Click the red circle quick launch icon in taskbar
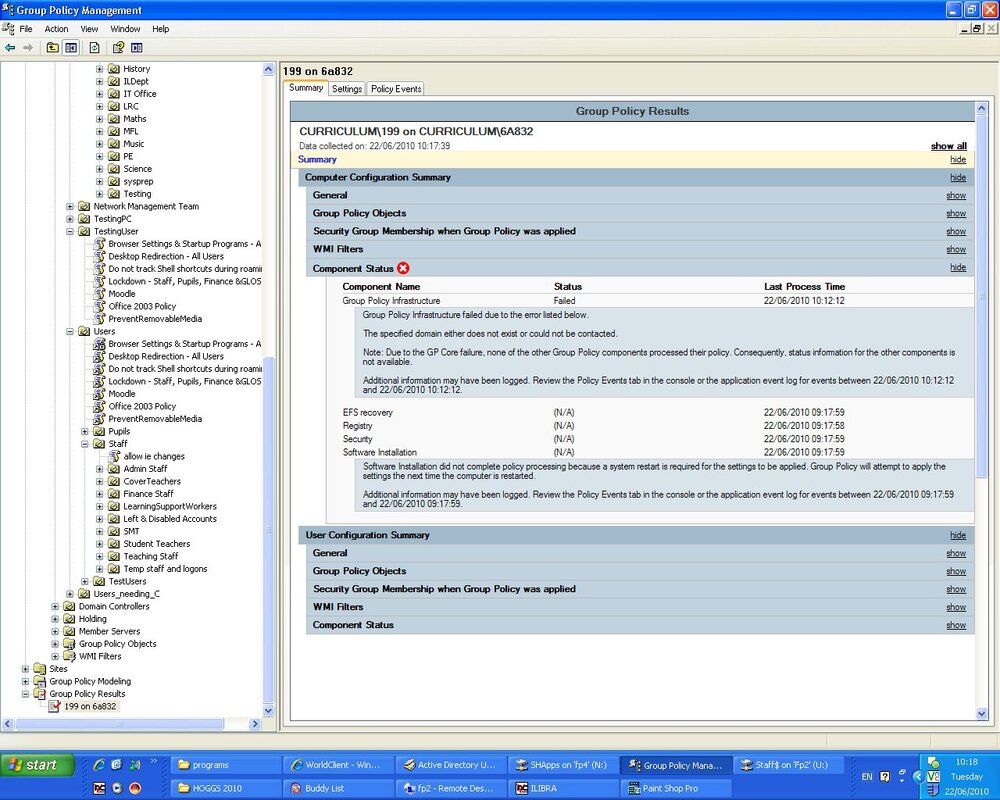 point(135,788)
